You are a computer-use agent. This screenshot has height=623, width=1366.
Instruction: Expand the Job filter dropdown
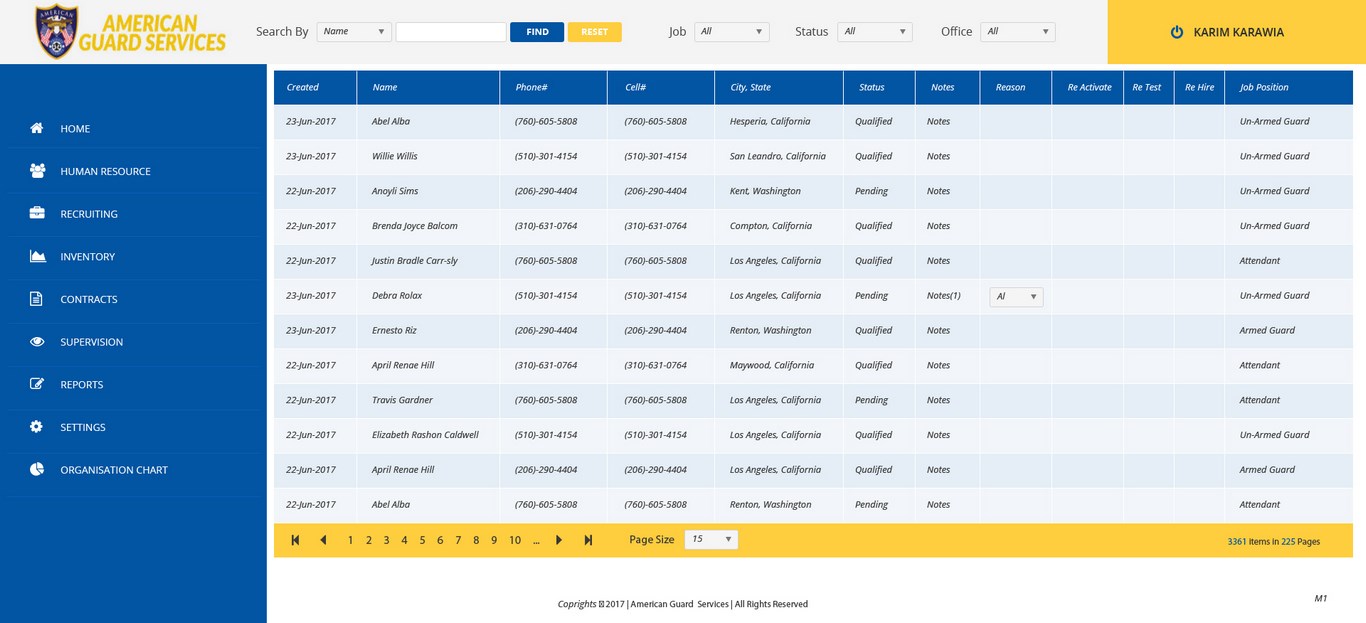[731, 32]
